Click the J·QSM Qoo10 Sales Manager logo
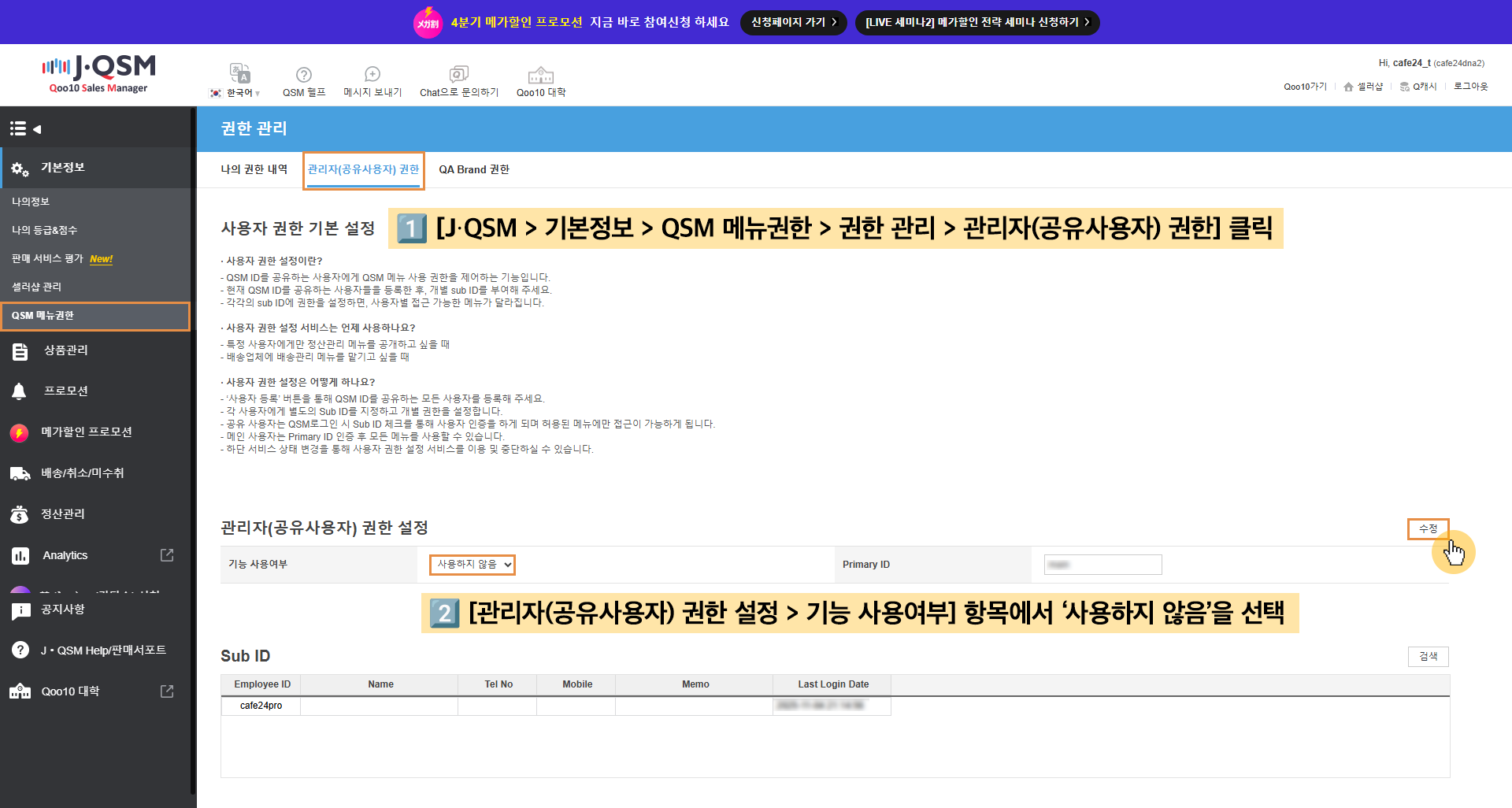The width and height of the screenshot is (1512, 808). 98,74
